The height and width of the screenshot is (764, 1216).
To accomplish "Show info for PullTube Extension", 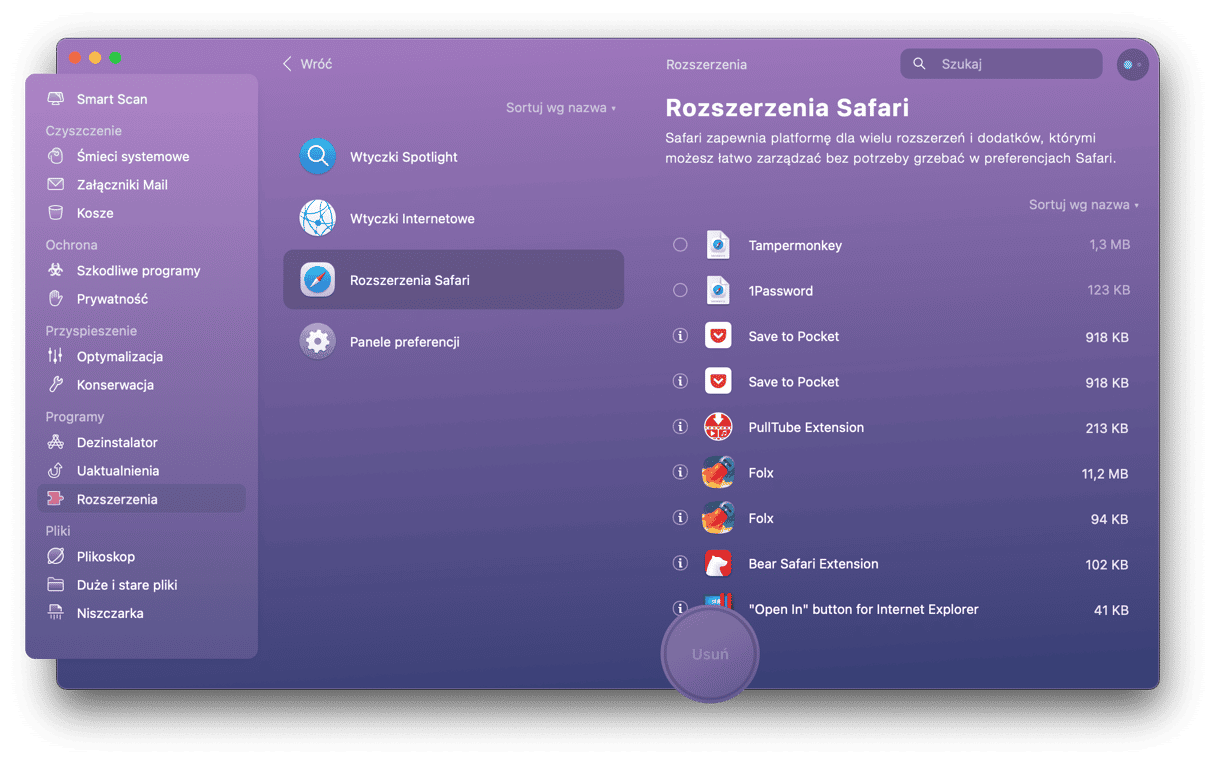I will pos(680,427).
